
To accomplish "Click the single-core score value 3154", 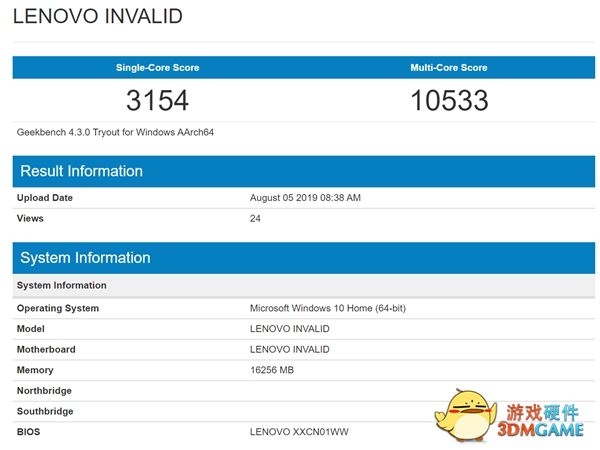I will click(x=158, y=100).
